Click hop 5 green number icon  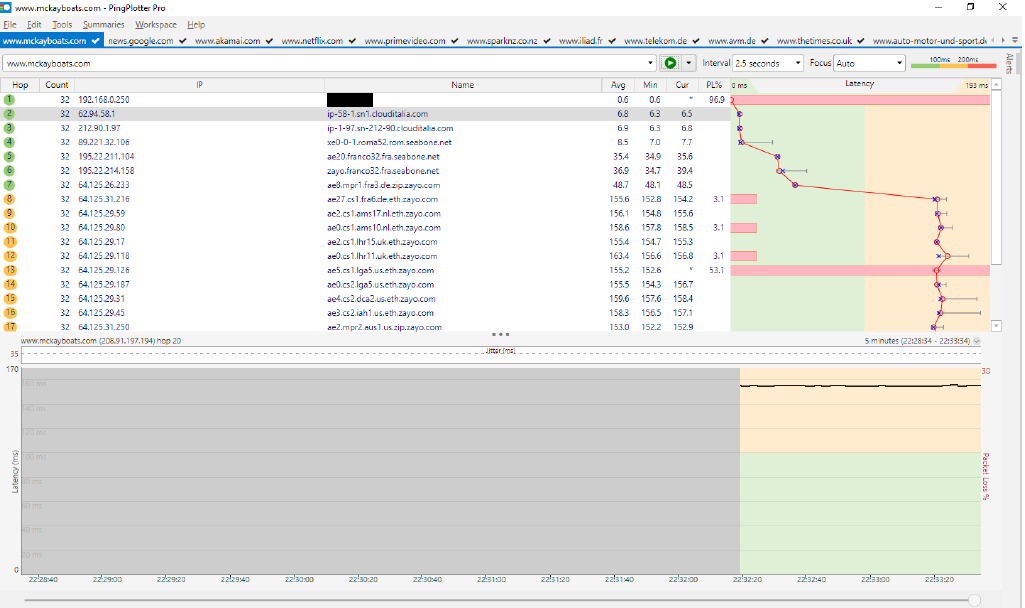[x=9, y=157]
